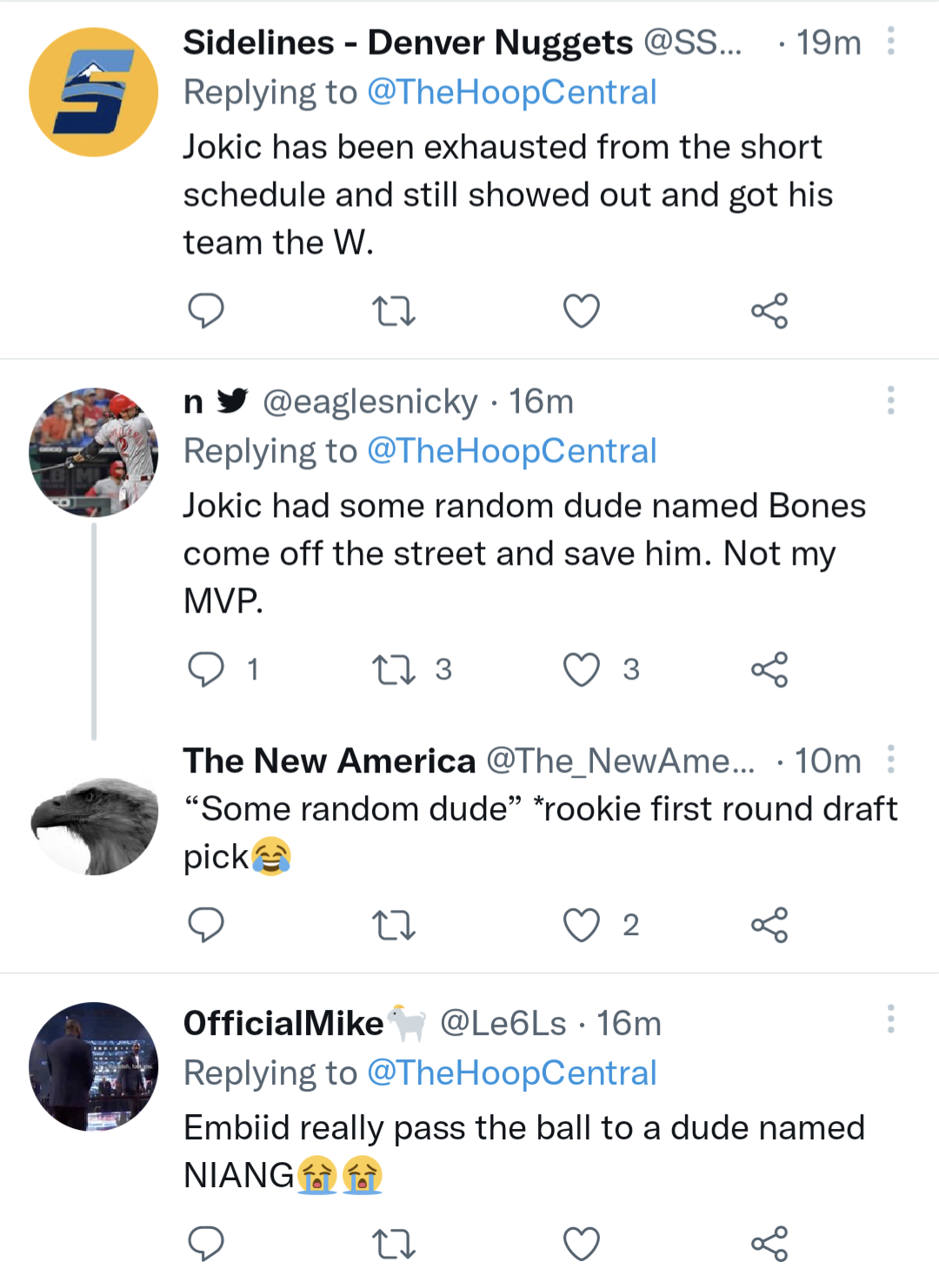
Task: Click the 19m timestamp on Sidelines' tweet
Action: [829, 42]
